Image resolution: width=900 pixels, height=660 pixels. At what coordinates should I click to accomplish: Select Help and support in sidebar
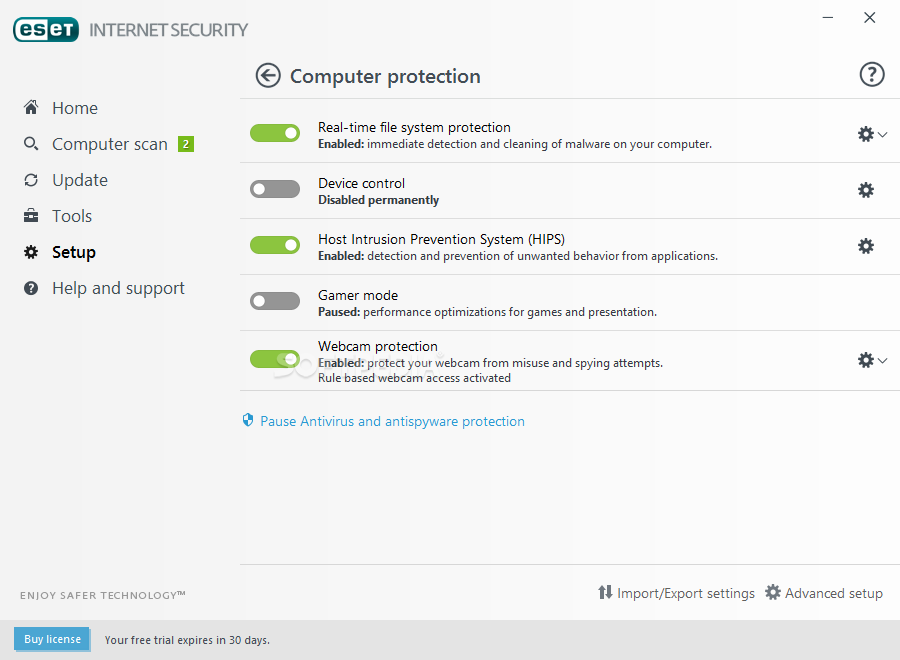tap(118, 288)
